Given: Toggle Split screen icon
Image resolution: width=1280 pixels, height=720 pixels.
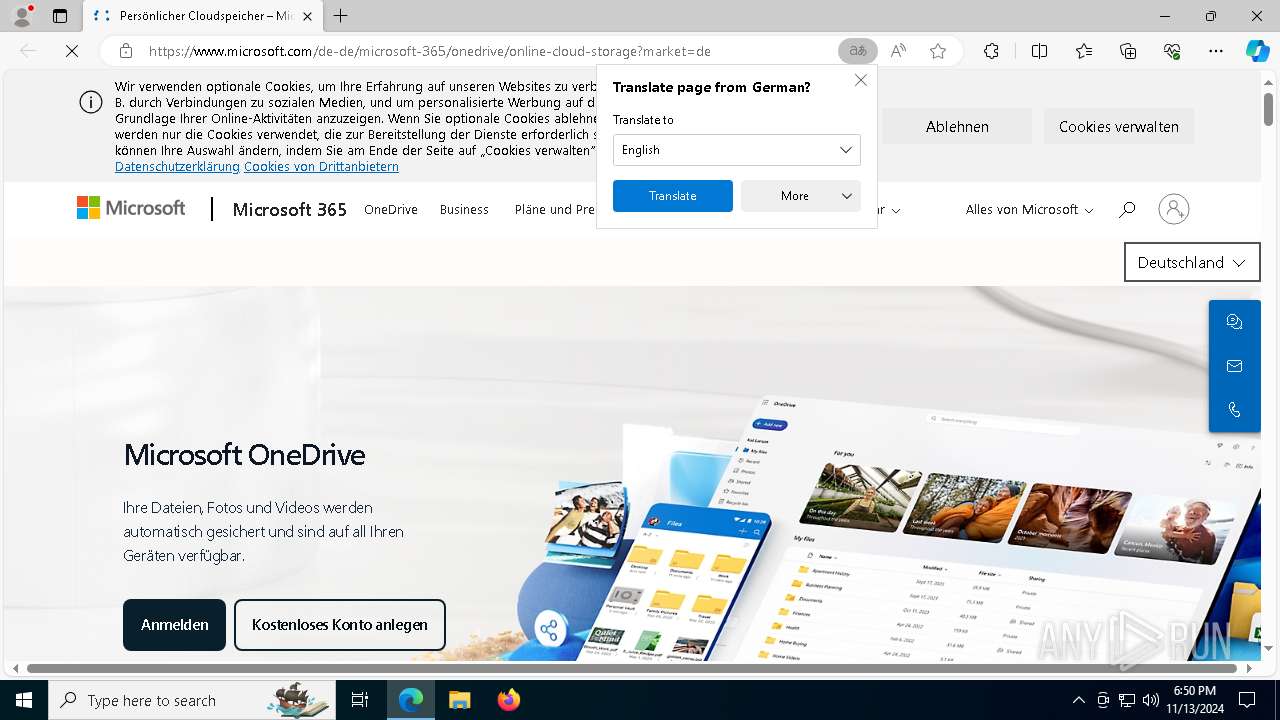Looking at the screenshot, I should coord(1039,51).
